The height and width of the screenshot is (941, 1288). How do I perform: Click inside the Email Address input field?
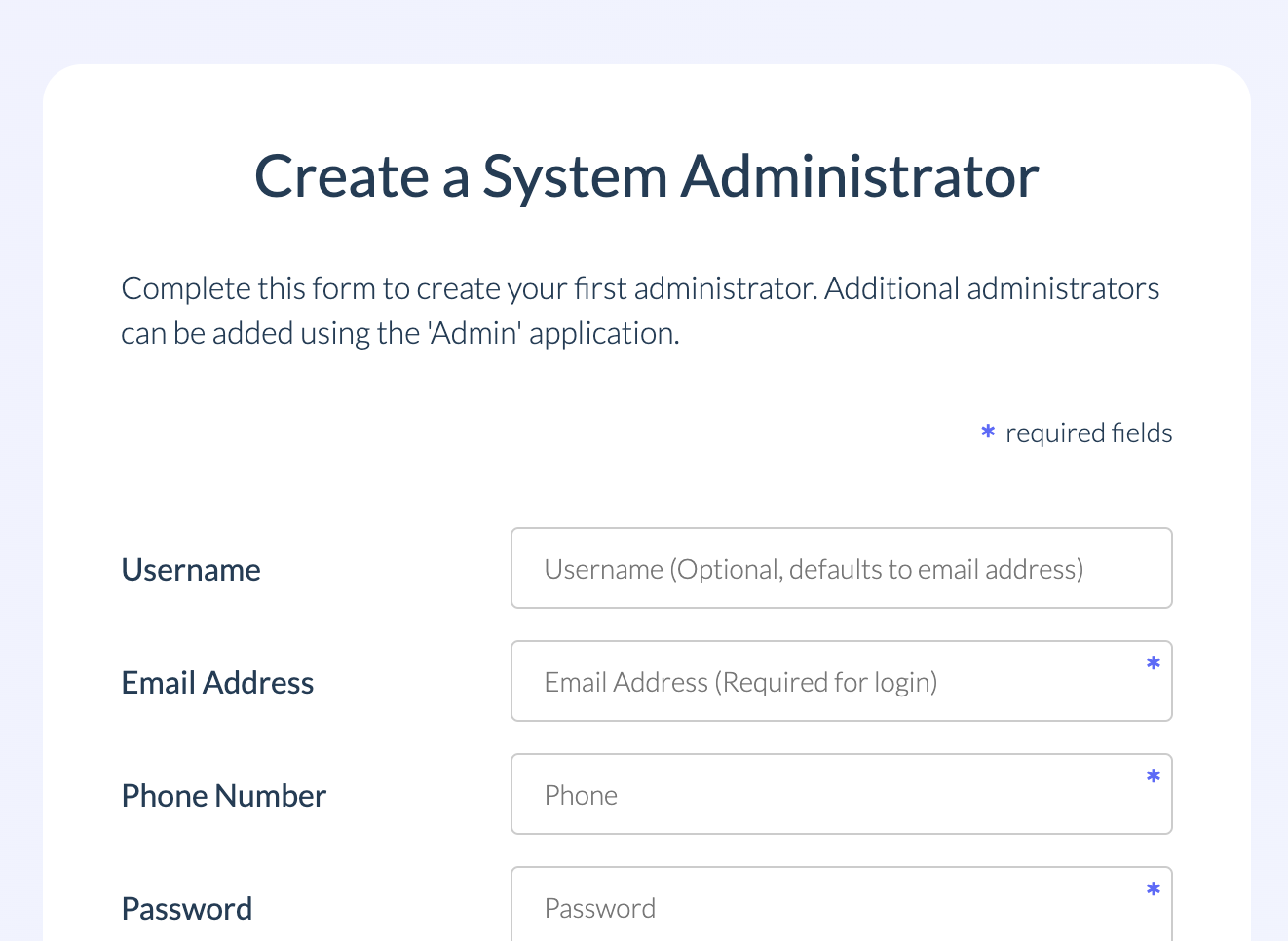pos(841,681)
